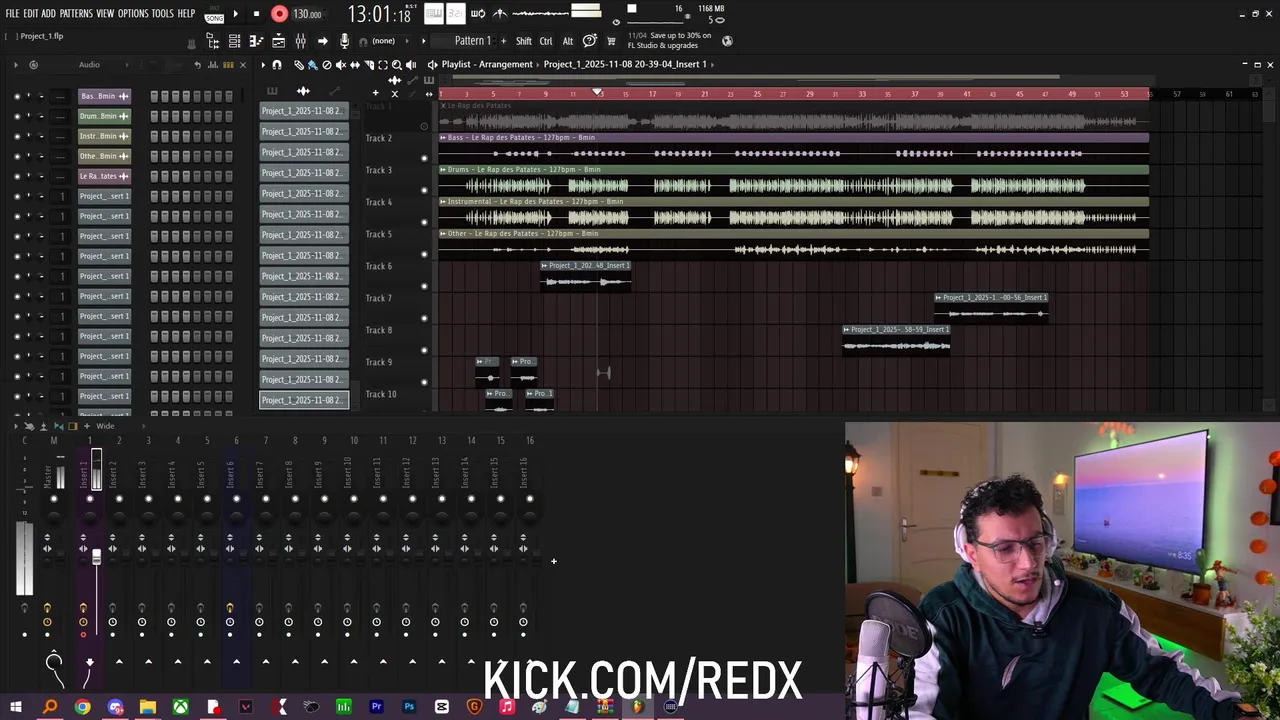Open the help question-mark icon
1280x720 pixels.
(590, 41)
